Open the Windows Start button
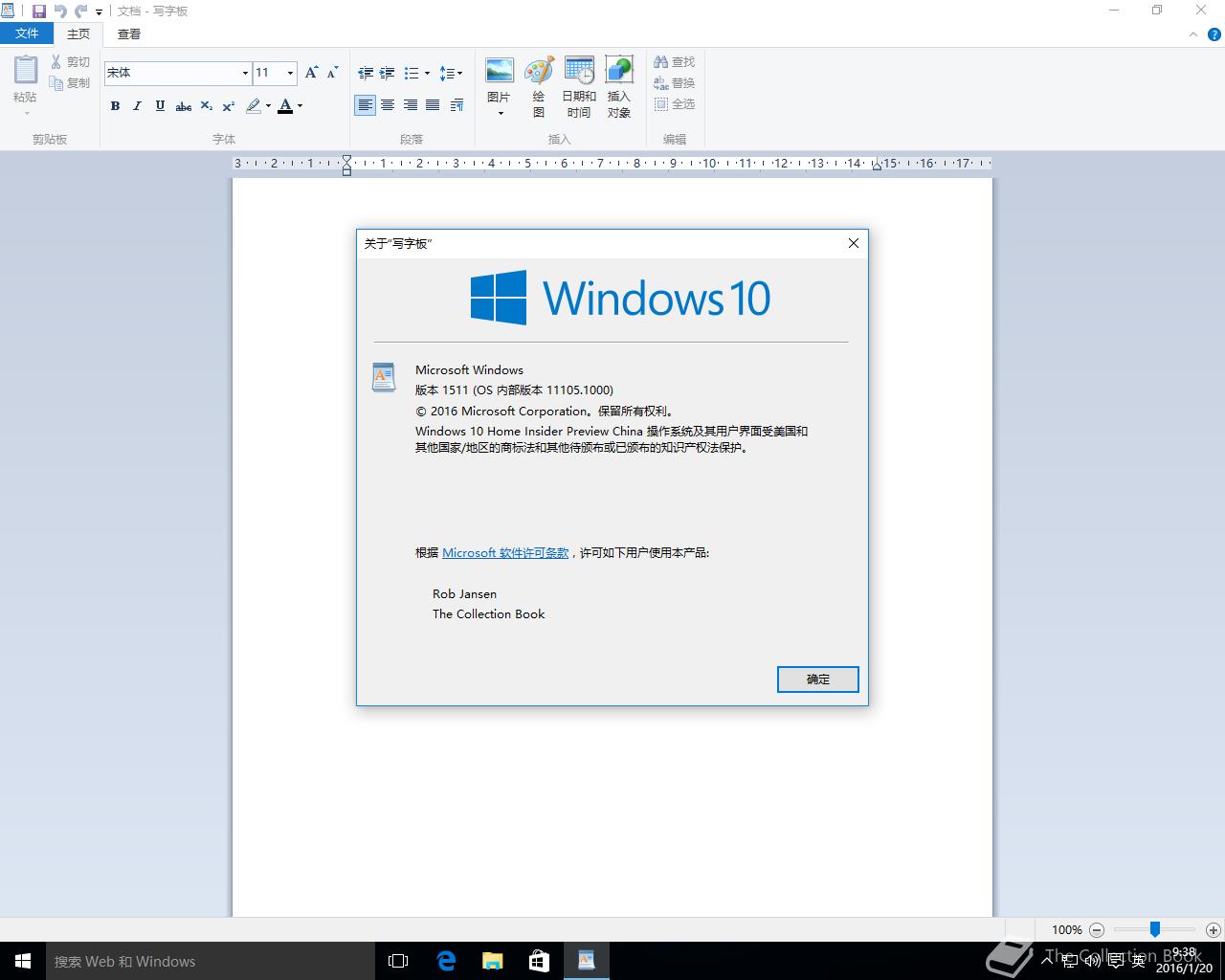The width and height of the screenshot is (1225, 980). [x=23, y=961]
